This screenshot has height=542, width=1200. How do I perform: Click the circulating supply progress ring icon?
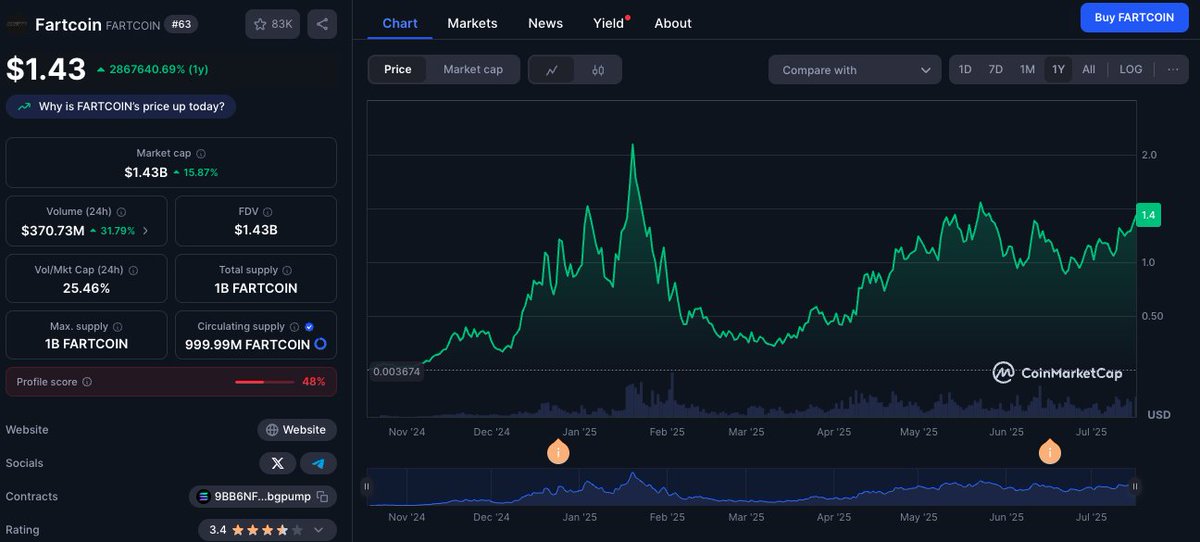[x=320, y=344]
